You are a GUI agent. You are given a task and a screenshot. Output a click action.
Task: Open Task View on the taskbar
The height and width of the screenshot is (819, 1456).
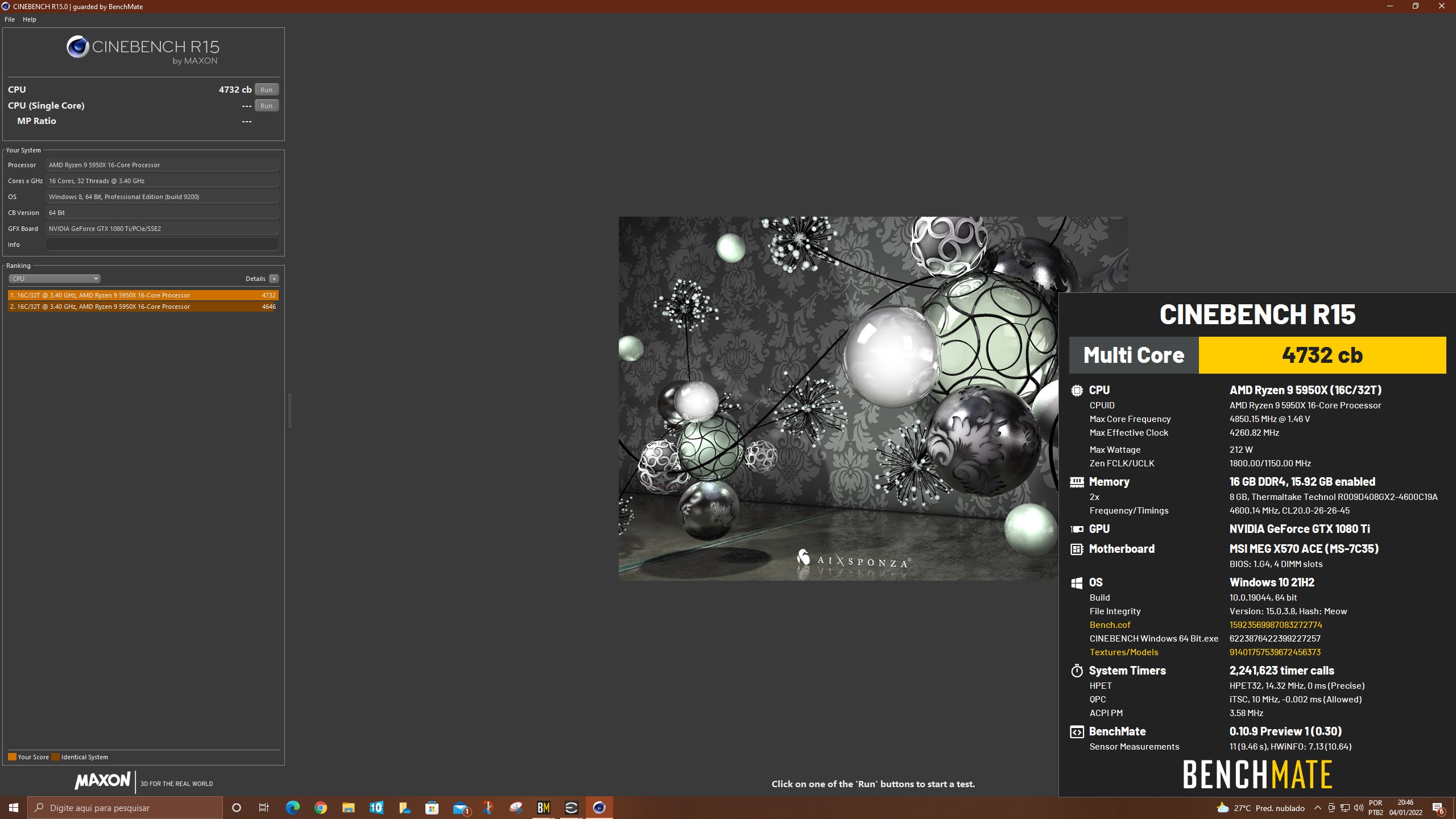click(x=264, y=808)
